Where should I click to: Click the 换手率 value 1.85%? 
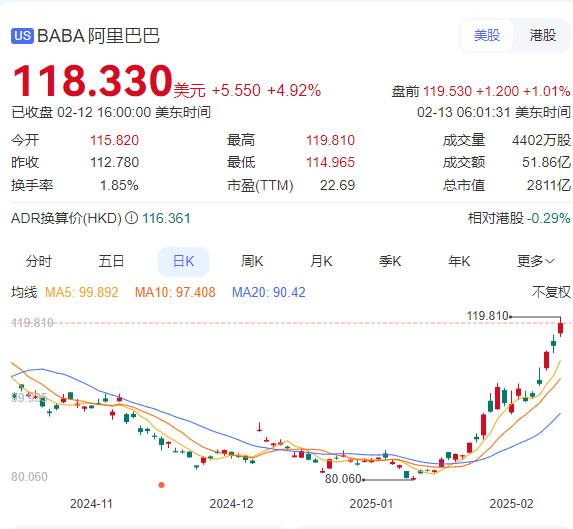tap(119, 185)
